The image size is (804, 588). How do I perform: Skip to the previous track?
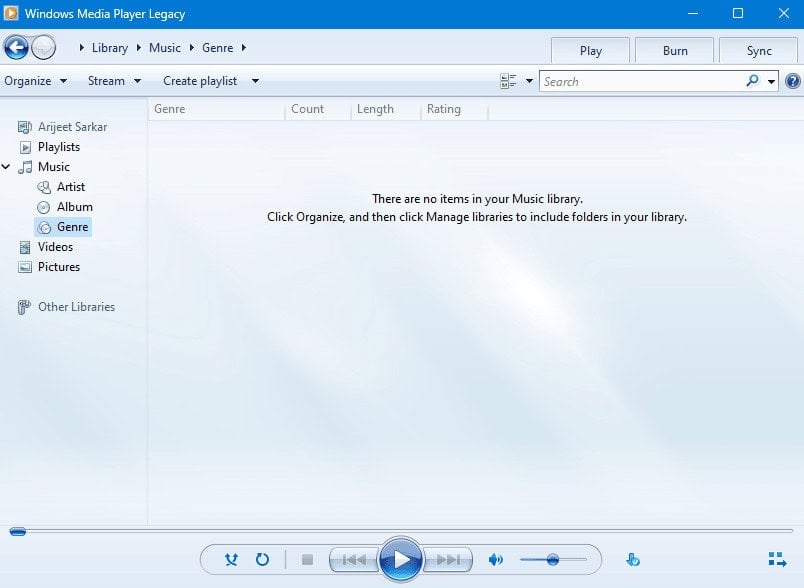pos(354,559)
